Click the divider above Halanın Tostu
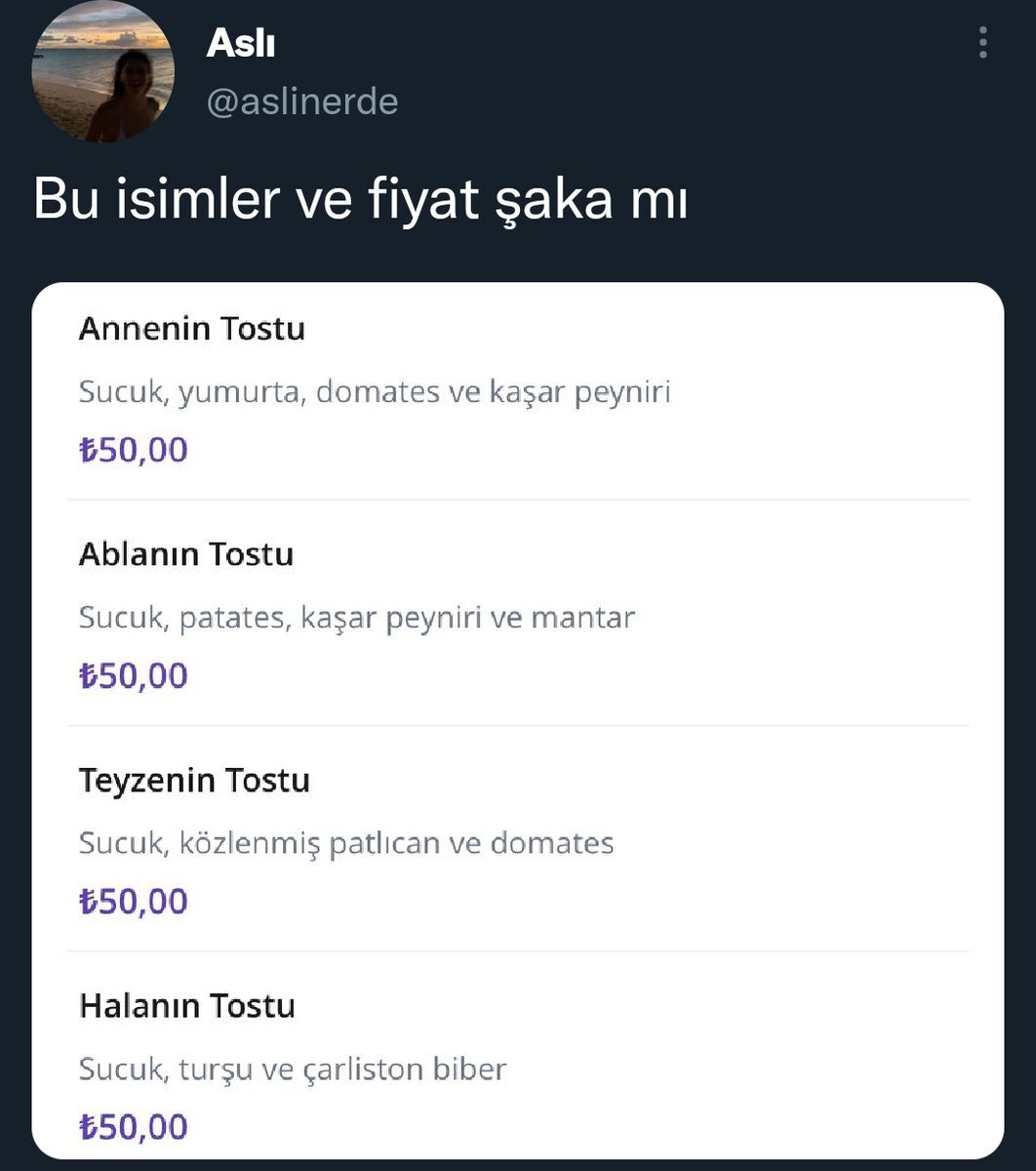Screen dimensions: 1036x1171 [x=518, y=951]
